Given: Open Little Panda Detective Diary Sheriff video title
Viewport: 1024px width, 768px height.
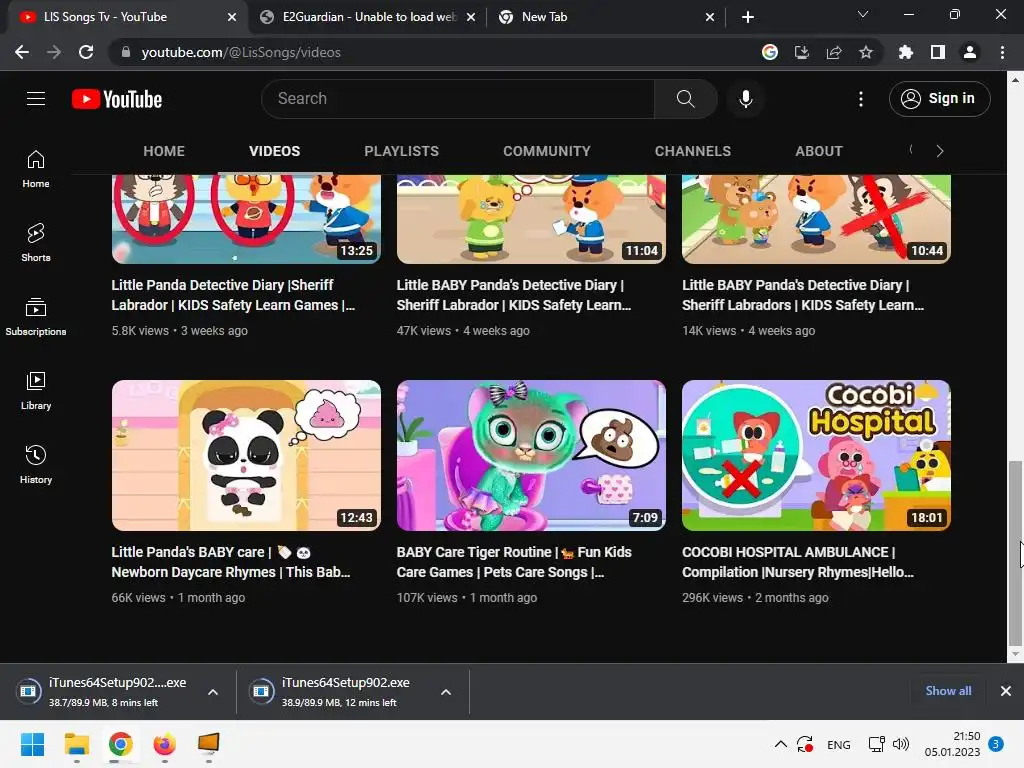Looking at the screenshot, I should coord(233,295).
